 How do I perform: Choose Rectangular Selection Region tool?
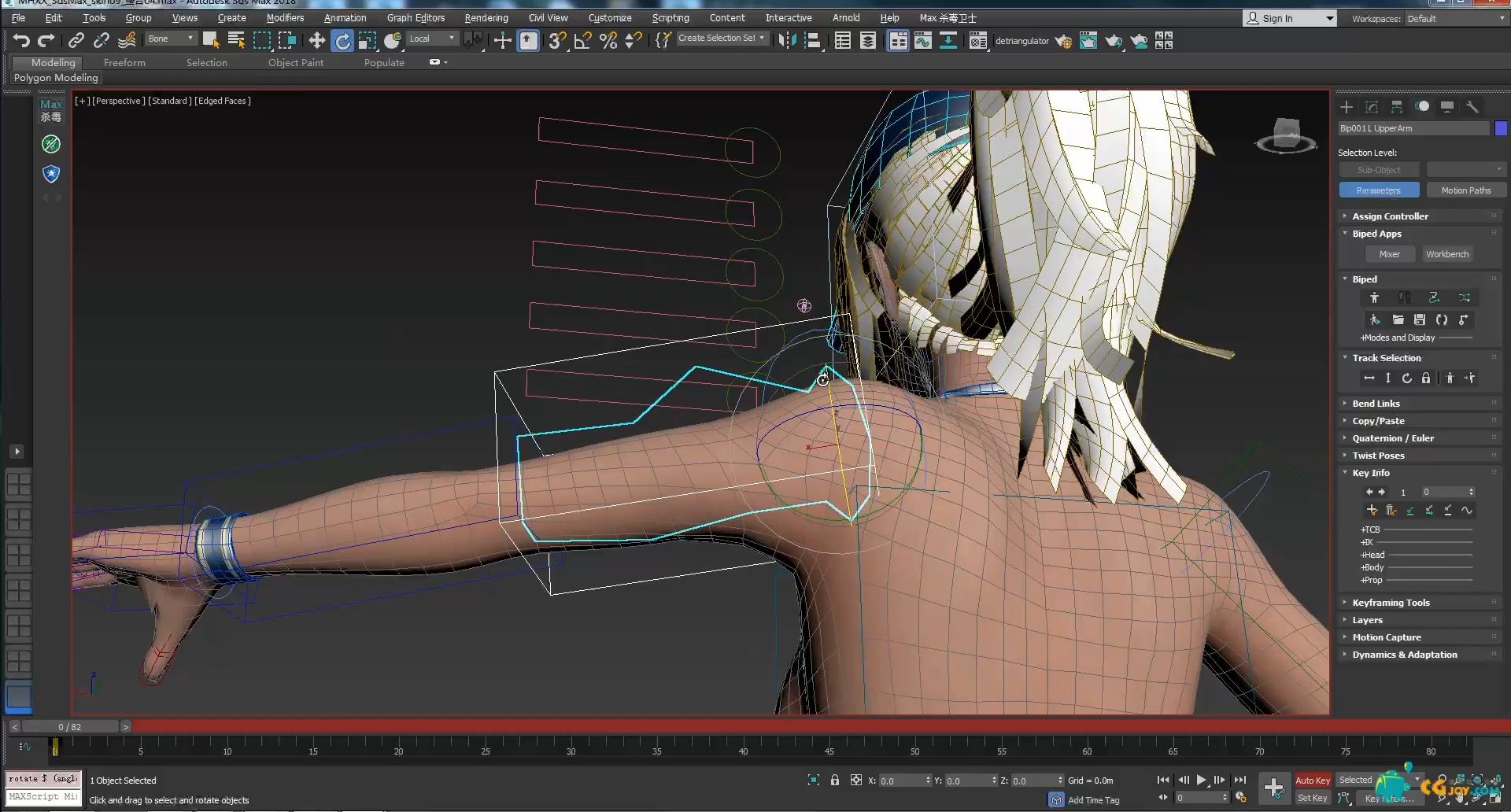click(262, 41)
